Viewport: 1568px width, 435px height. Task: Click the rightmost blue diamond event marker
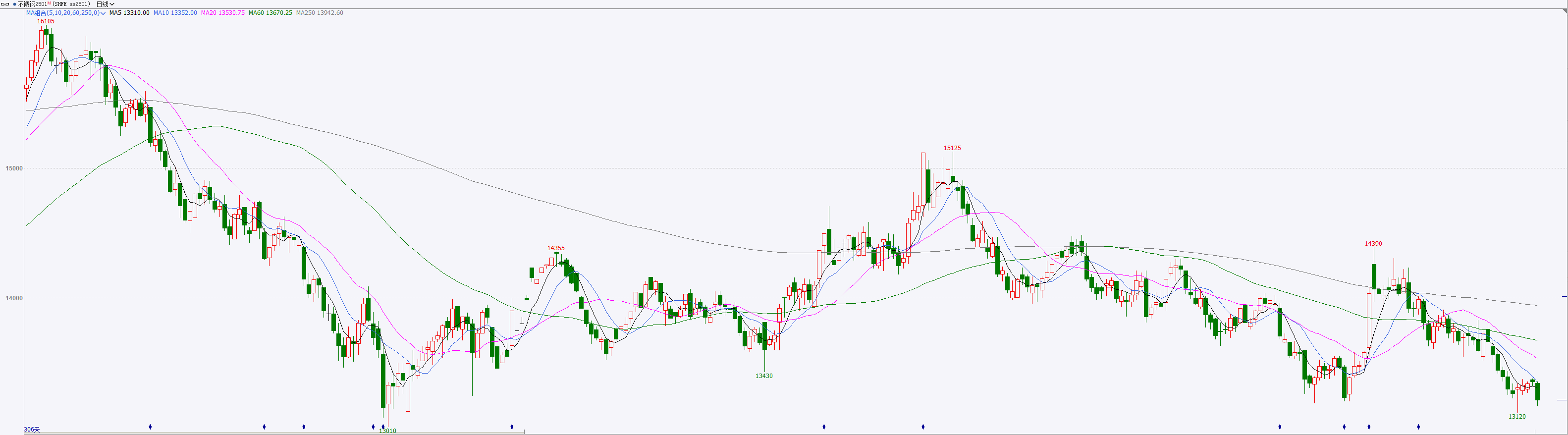[1418, 427]
